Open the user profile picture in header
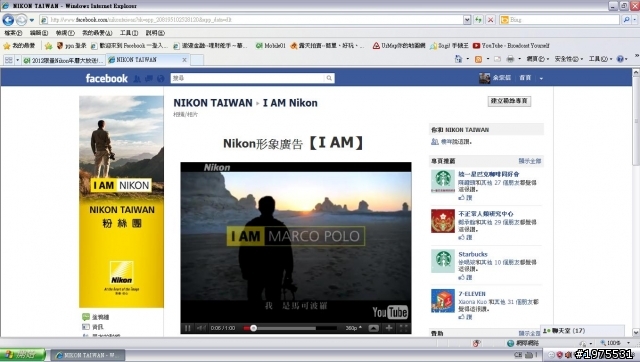This screenshot has height=362, width=640. [484, 78]
